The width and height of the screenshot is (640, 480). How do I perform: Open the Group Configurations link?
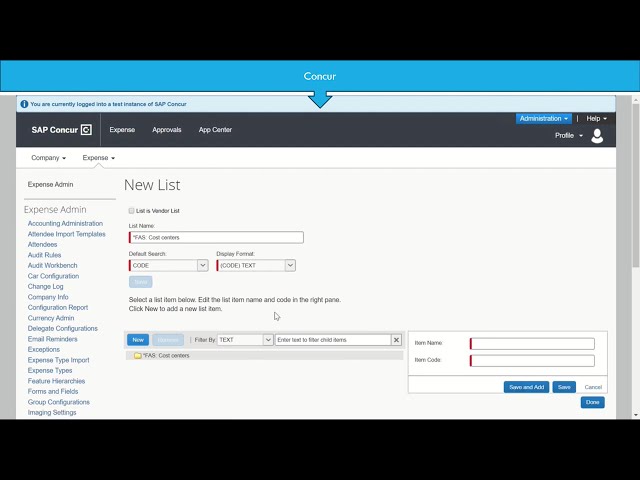pos(59,402)
